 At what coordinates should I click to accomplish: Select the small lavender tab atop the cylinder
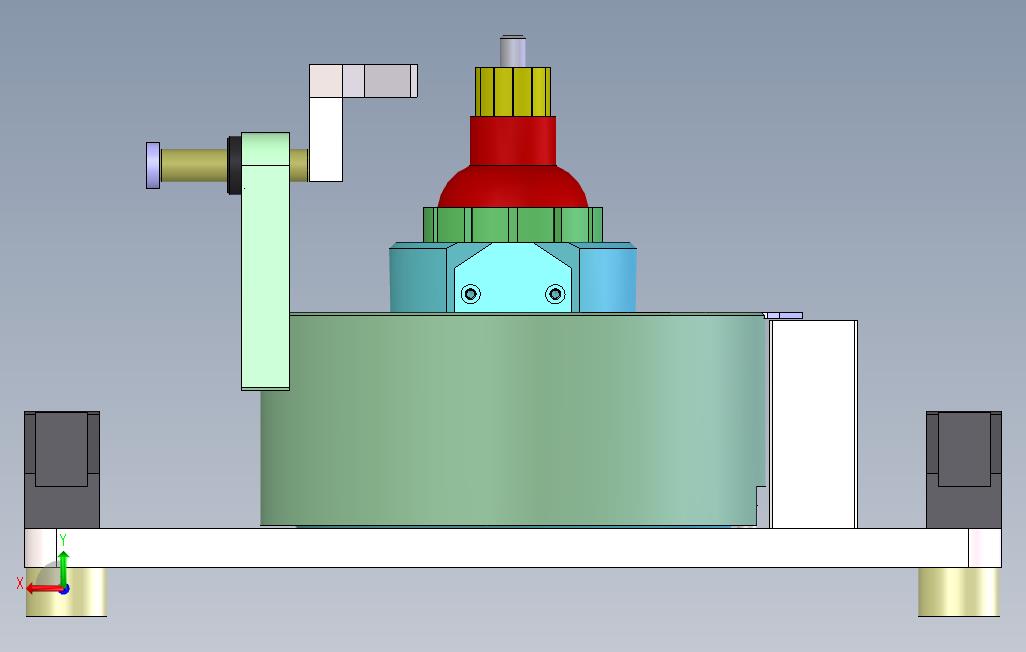coord(785,316)
